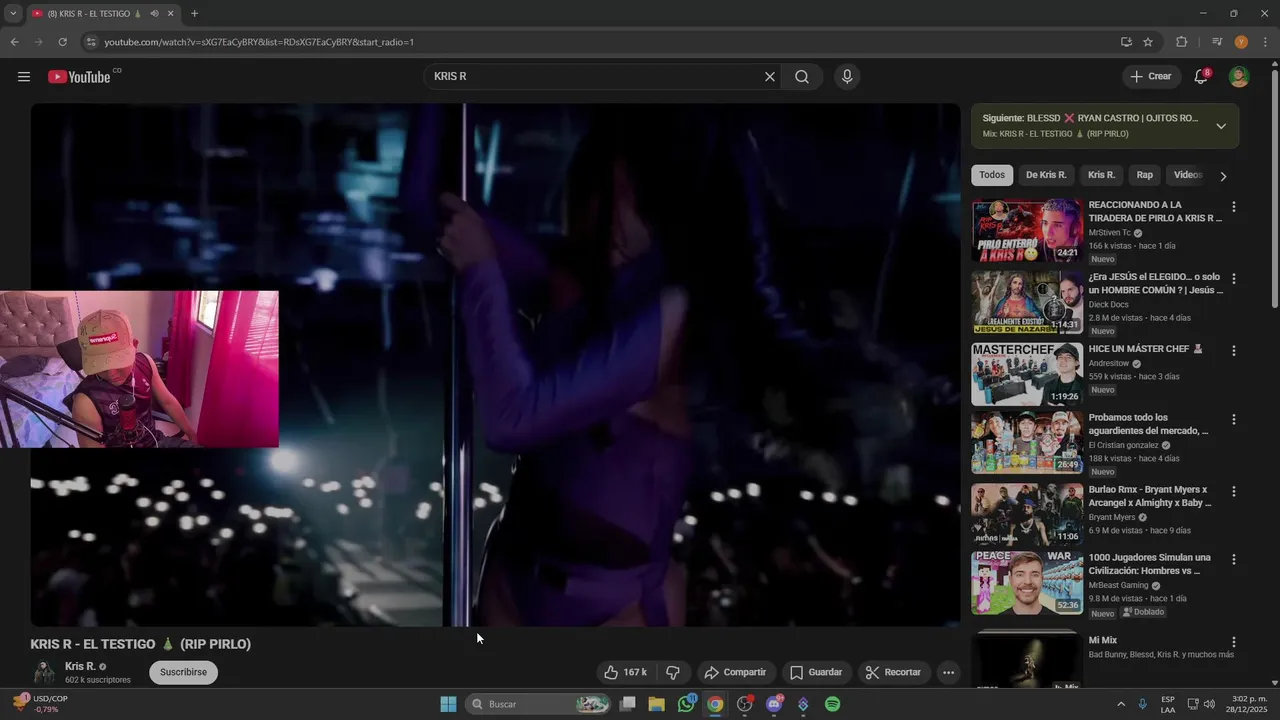This screenshot has width=1280, height=720.
Task: Reload the page with the refresh icon
Action: (62, 42)
